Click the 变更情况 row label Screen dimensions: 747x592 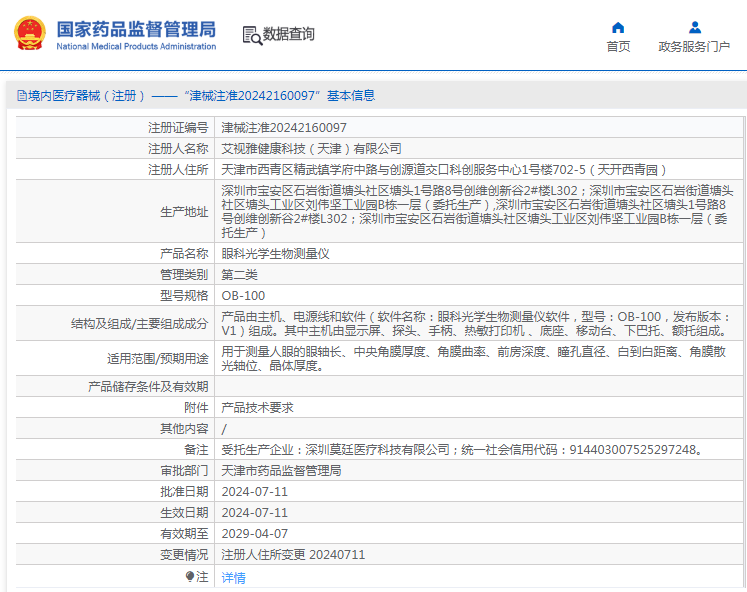(184, 554)
